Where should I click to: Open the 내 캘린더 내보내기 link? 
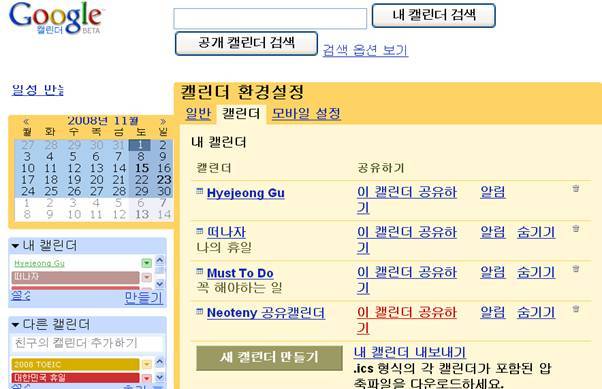(x=410, y=352)
